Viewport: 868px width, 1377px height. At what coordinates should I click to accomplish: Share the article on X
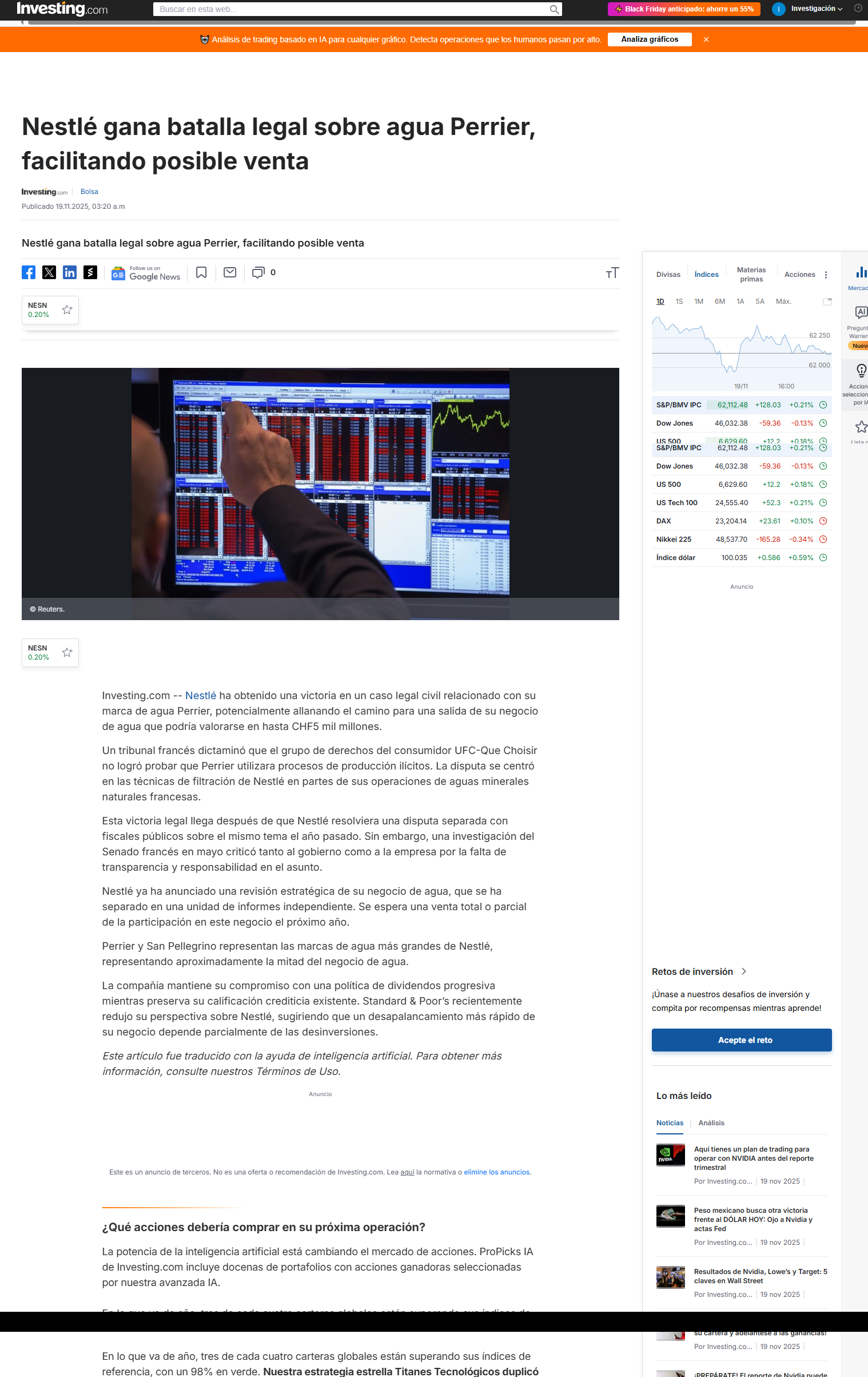(49, 272)
